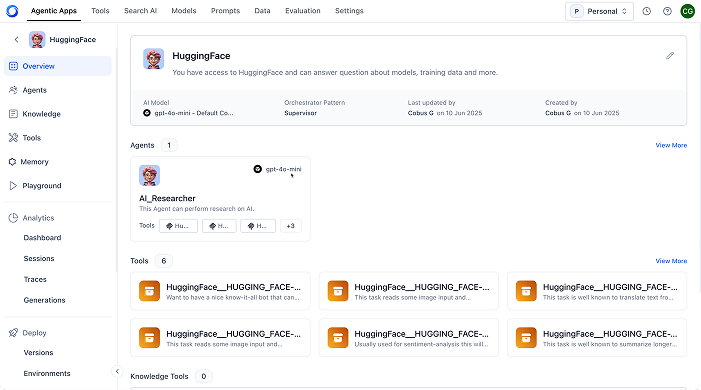
Task: Open the Analytics Dashboard
Action: 42,238
